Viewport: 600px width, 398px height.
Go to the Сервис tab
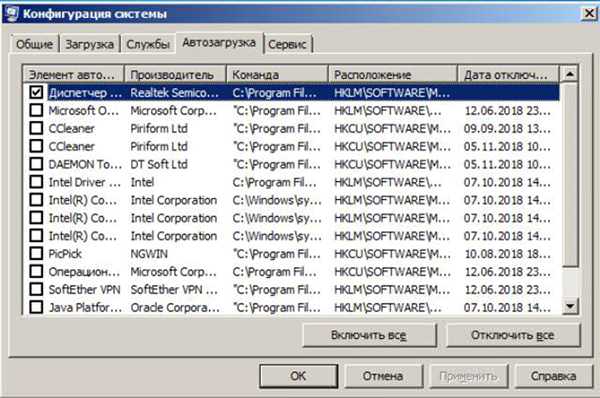(x=287, y=44)
